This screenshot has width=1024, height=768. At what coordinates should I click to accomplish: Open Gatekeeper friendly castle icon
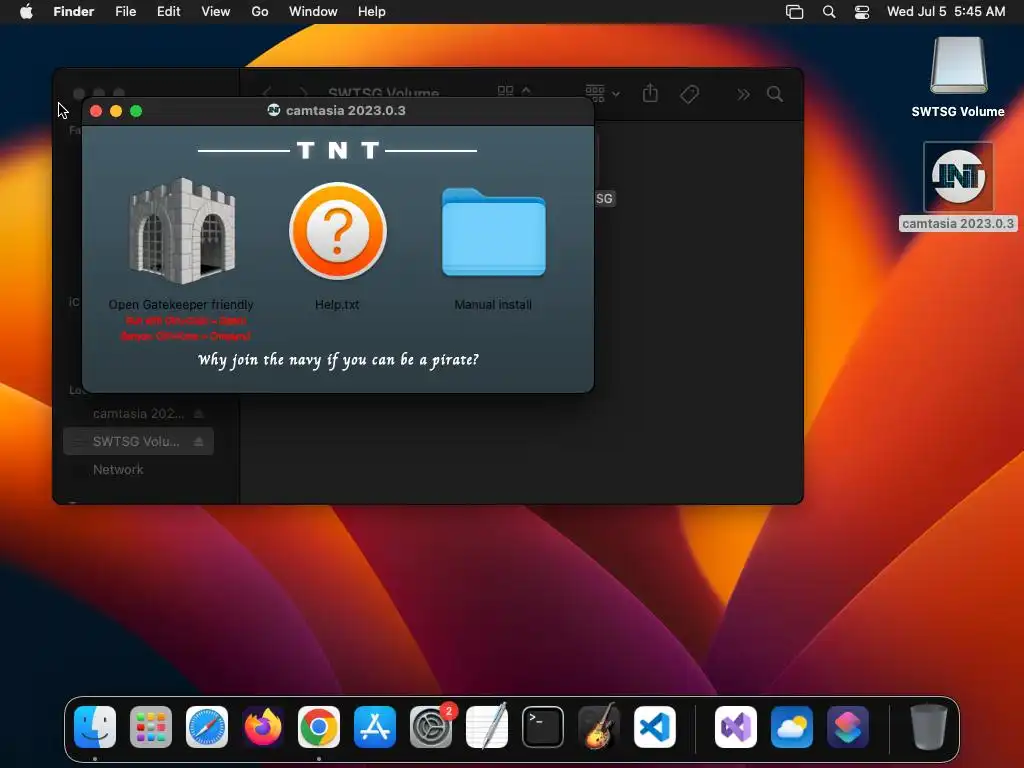(182, 231)
